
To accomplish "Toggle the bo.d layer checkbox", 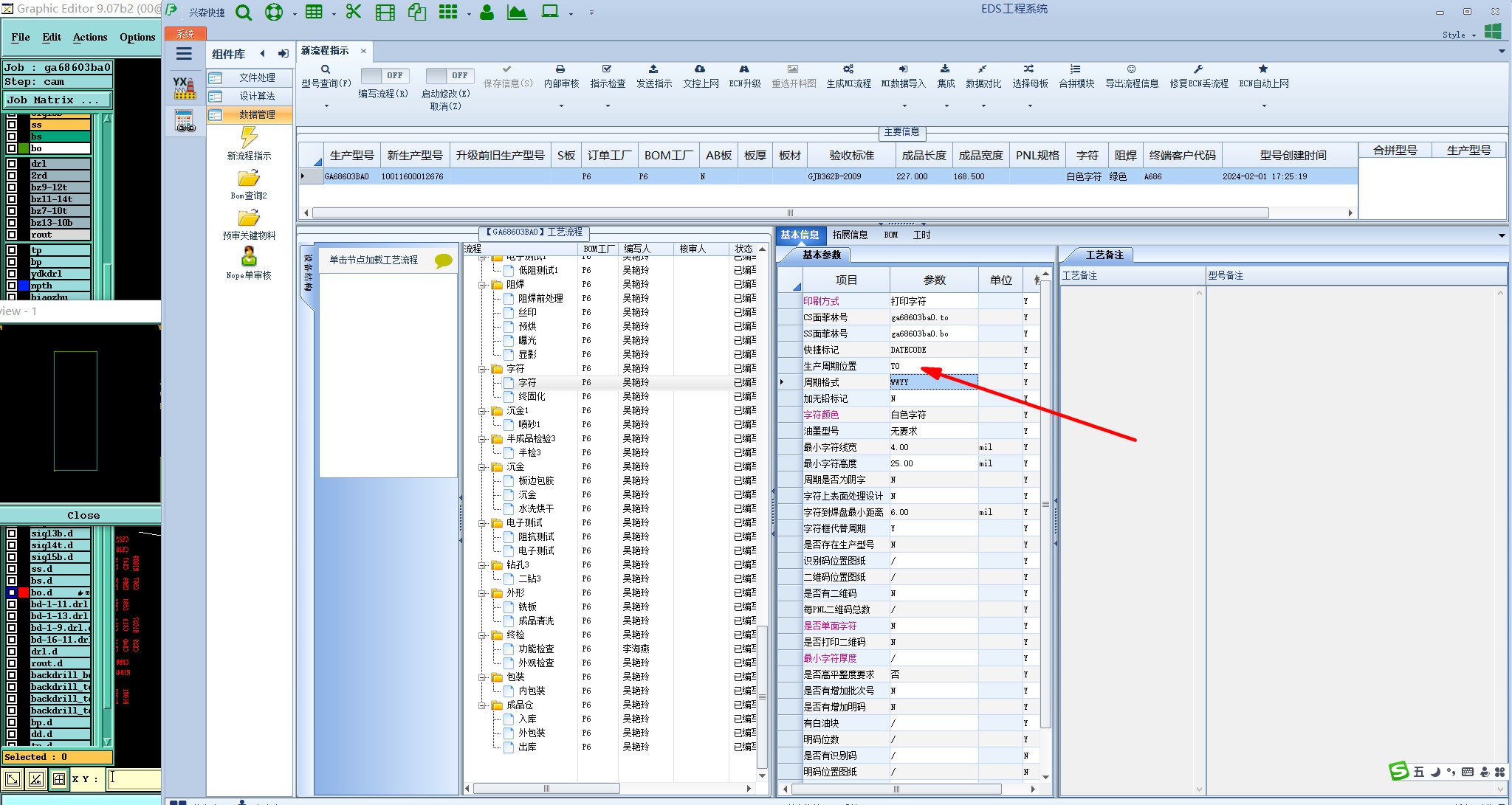I will [x=12, y=592].
